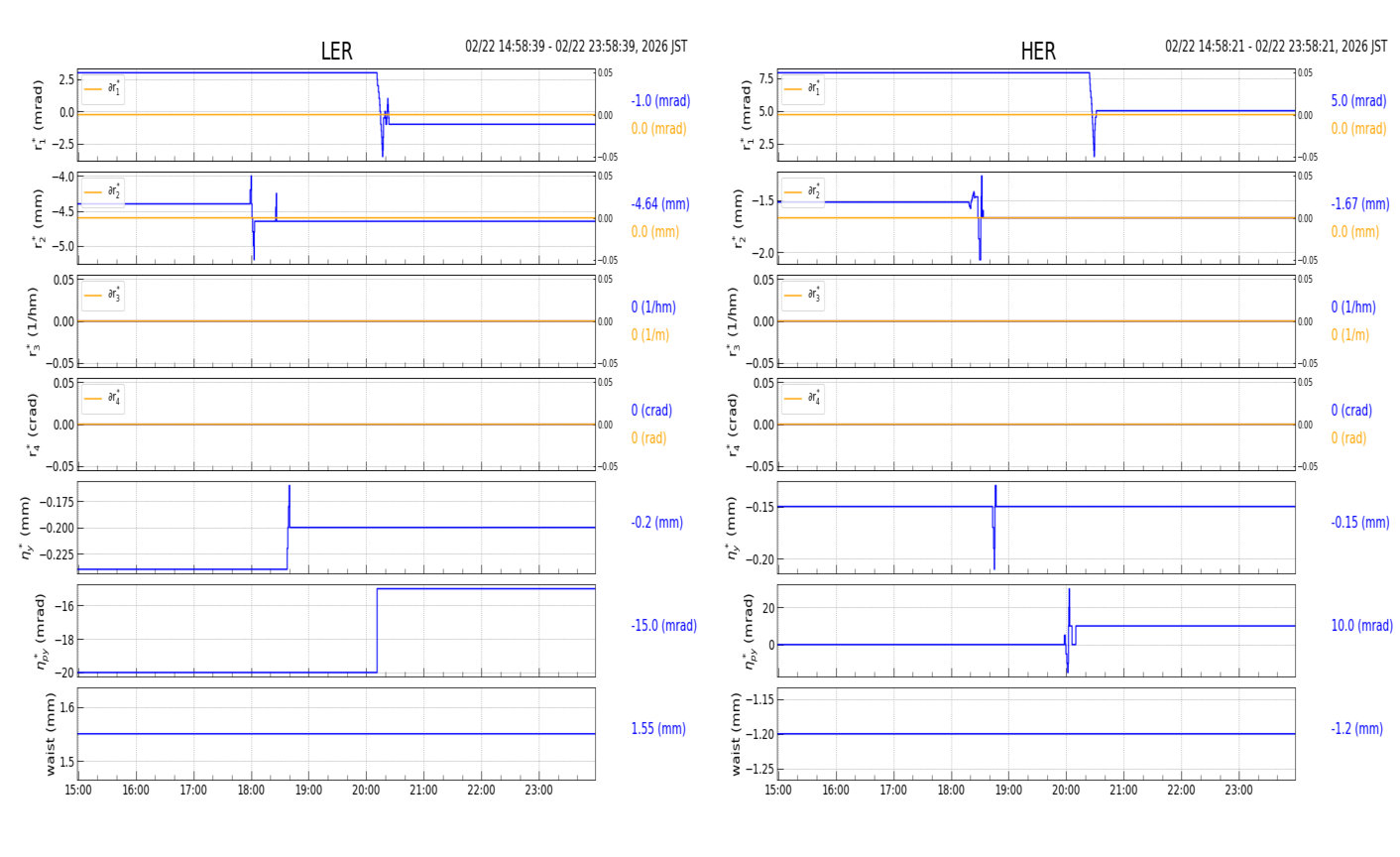This screenshot has height=857, width=1400.
Task: Click the ∂r2* legend entry in HER
Action: click(x=803, y=192)
